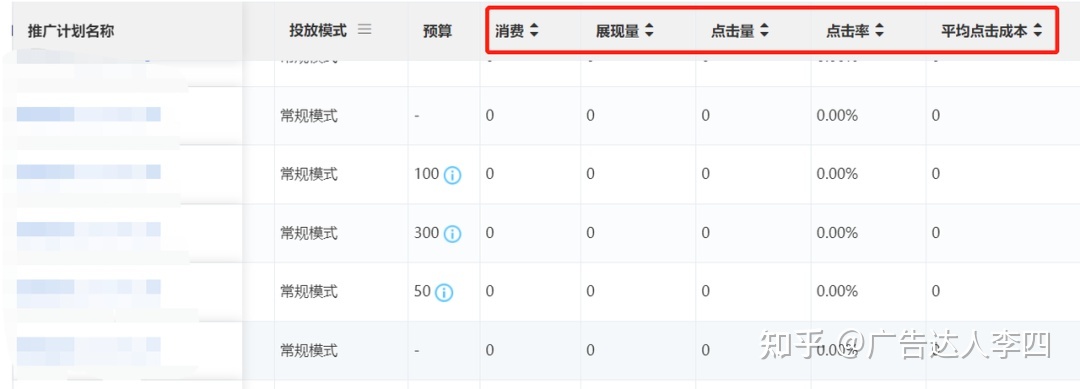Sort the table by 平均点击成本
Screen dimensions: 1080x389
(x=1037, y=31)
